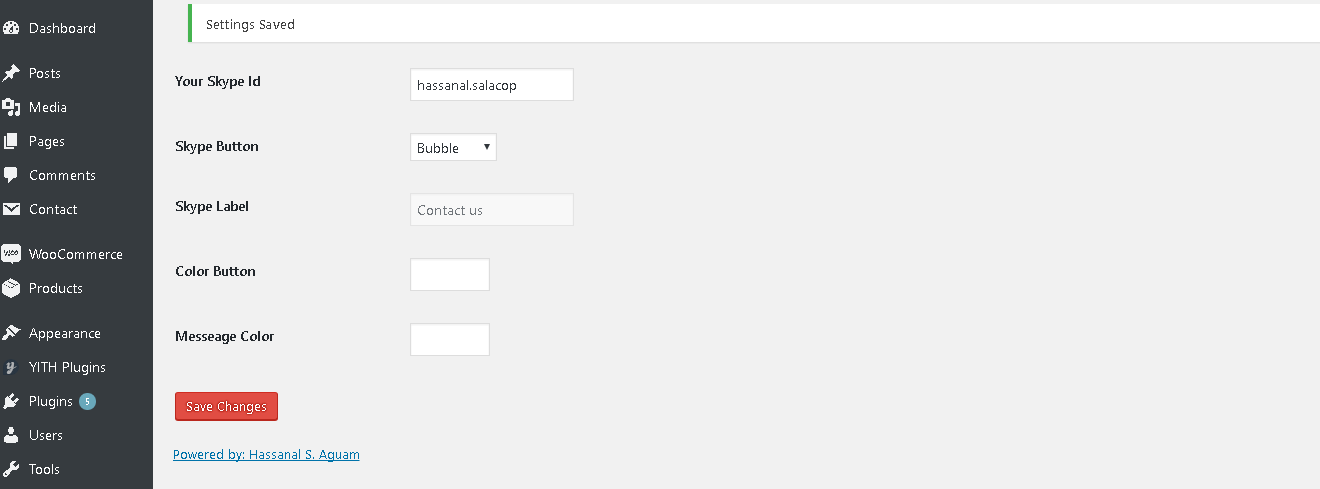This screenshot has width=1320, height=489.
Task: Click the Pages icon in sidebar
Action: [11, 141]
